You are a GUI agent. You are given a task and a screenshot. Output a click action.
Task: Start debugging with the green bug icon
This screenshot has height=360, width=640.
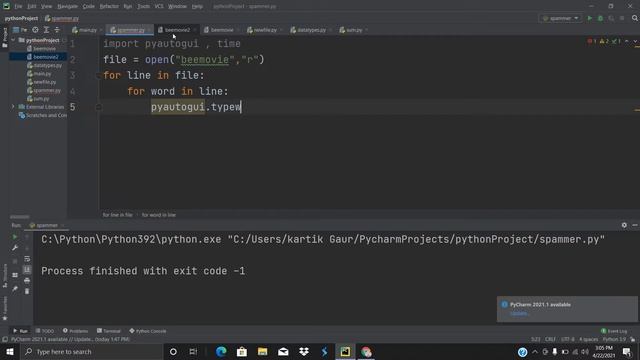pyautogui.click(x=600, y=18)
